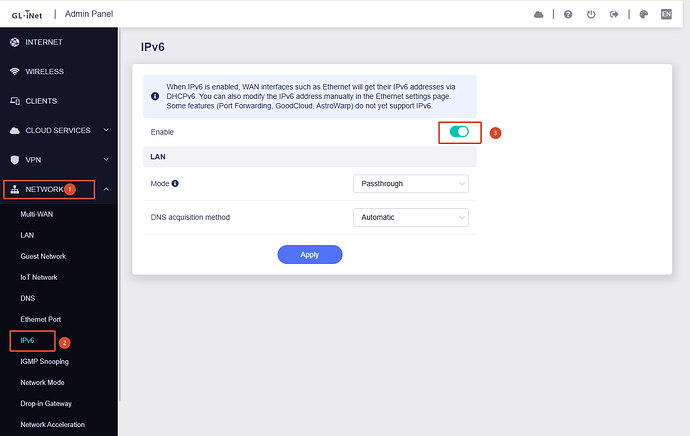Go to IGMP Snooping page

(x=44, y=362)
